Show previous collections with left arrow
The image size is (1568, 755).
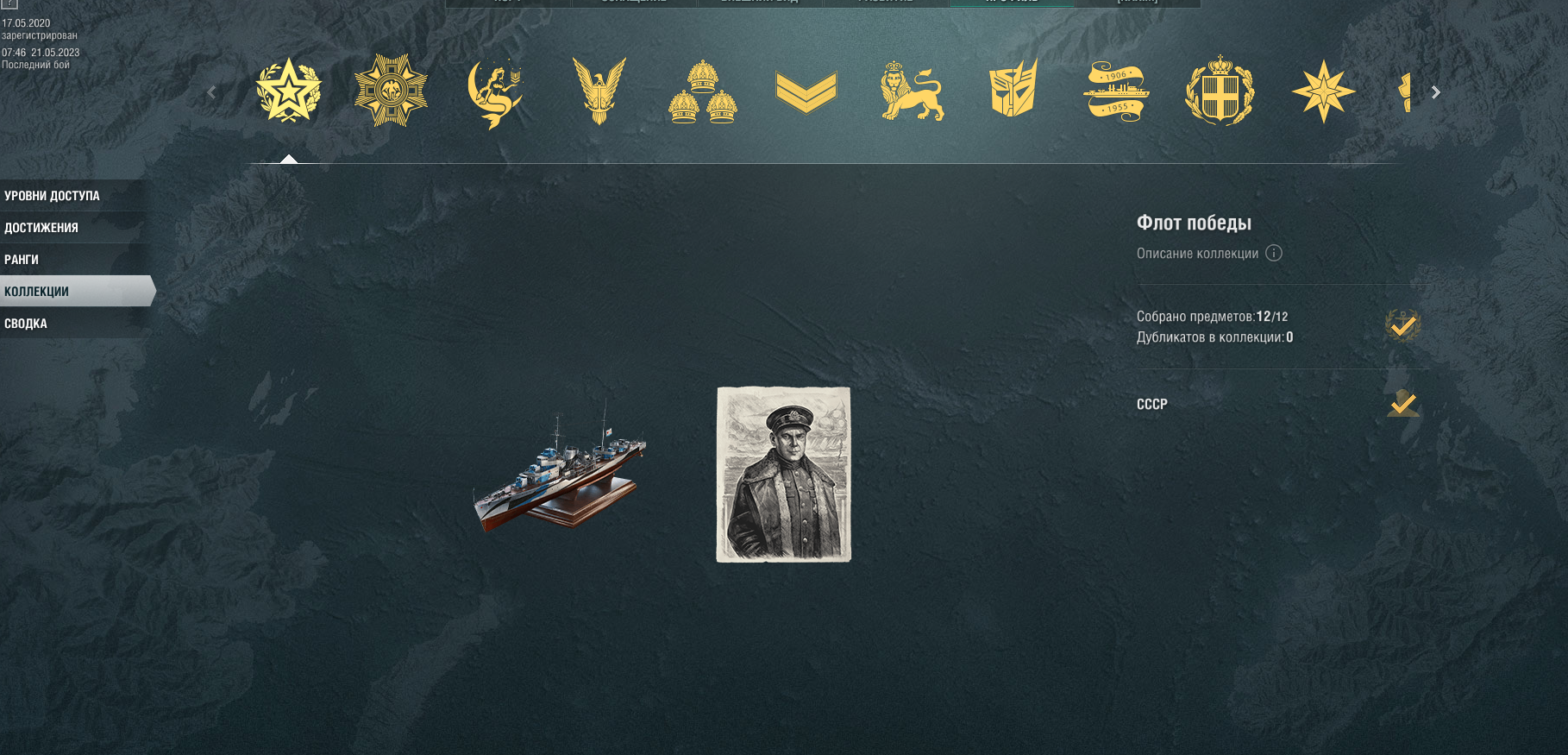click(x=211, y=92)
